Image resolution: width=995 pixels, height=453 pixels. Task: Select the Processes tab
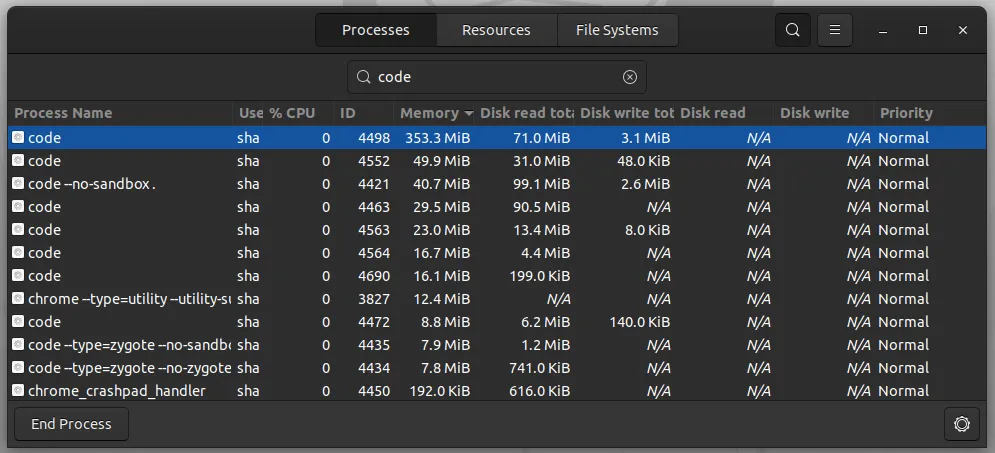(376, 30)
